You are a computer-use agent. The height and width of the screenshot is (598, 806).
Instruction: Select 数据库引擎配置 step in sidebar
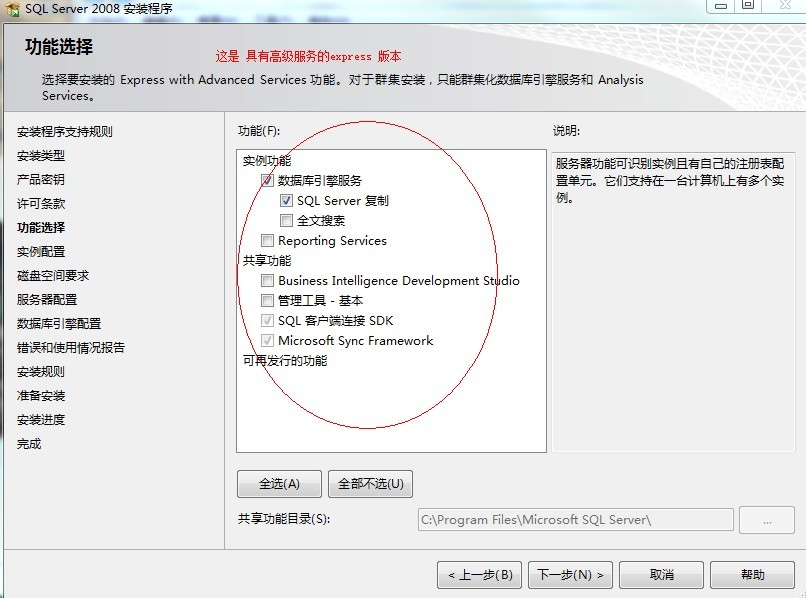(59, 324)
